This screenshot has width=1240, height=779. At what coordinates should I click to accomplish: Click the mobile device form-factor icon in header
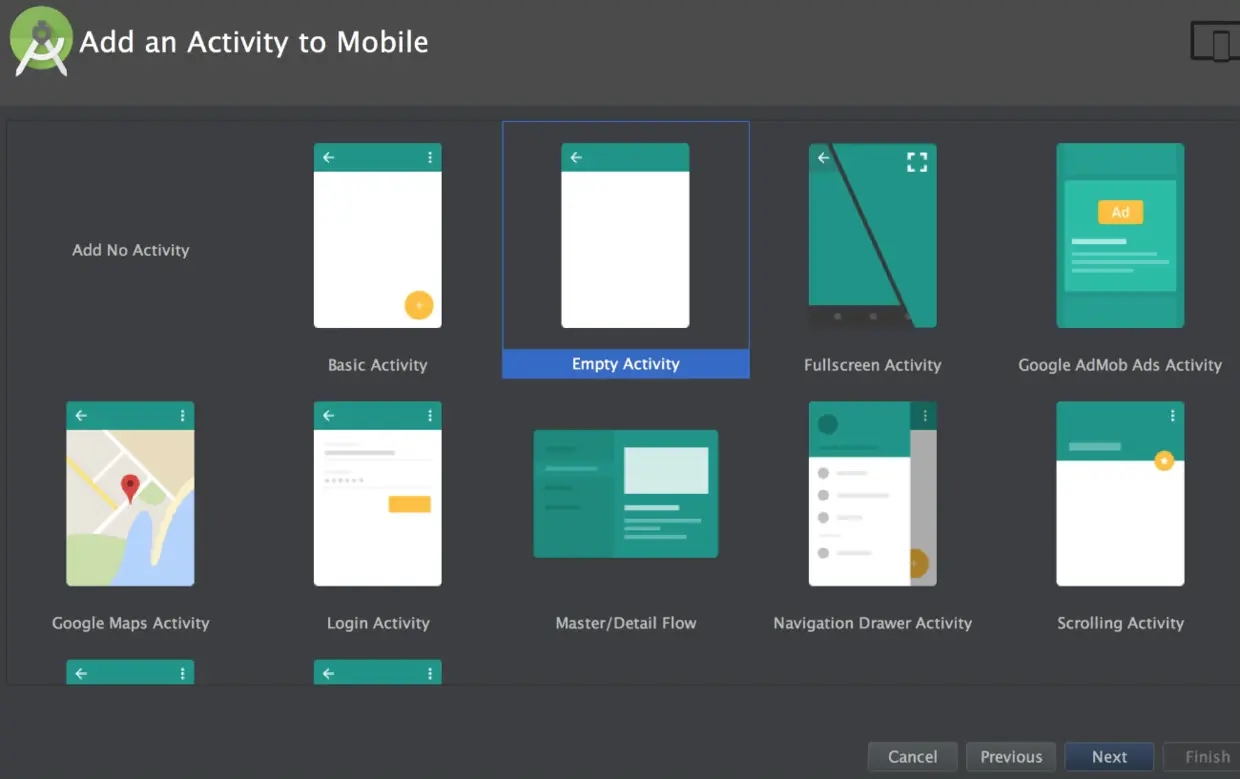click(x=1214, y=42)
